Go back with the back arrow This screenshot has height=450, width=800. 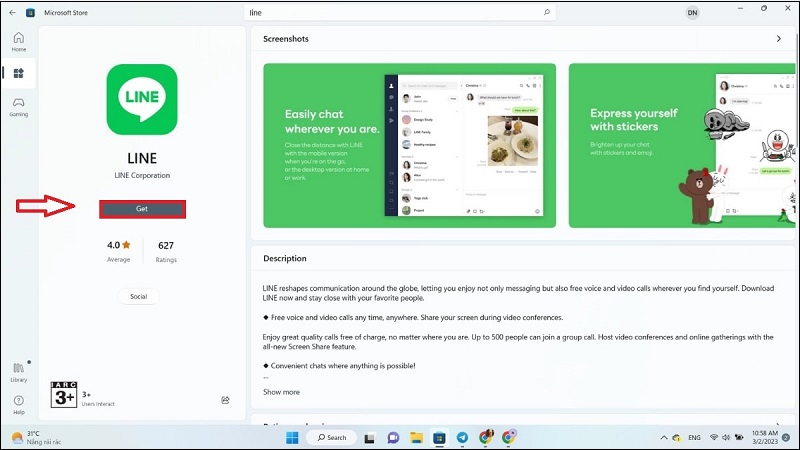(x=12, y=12)
